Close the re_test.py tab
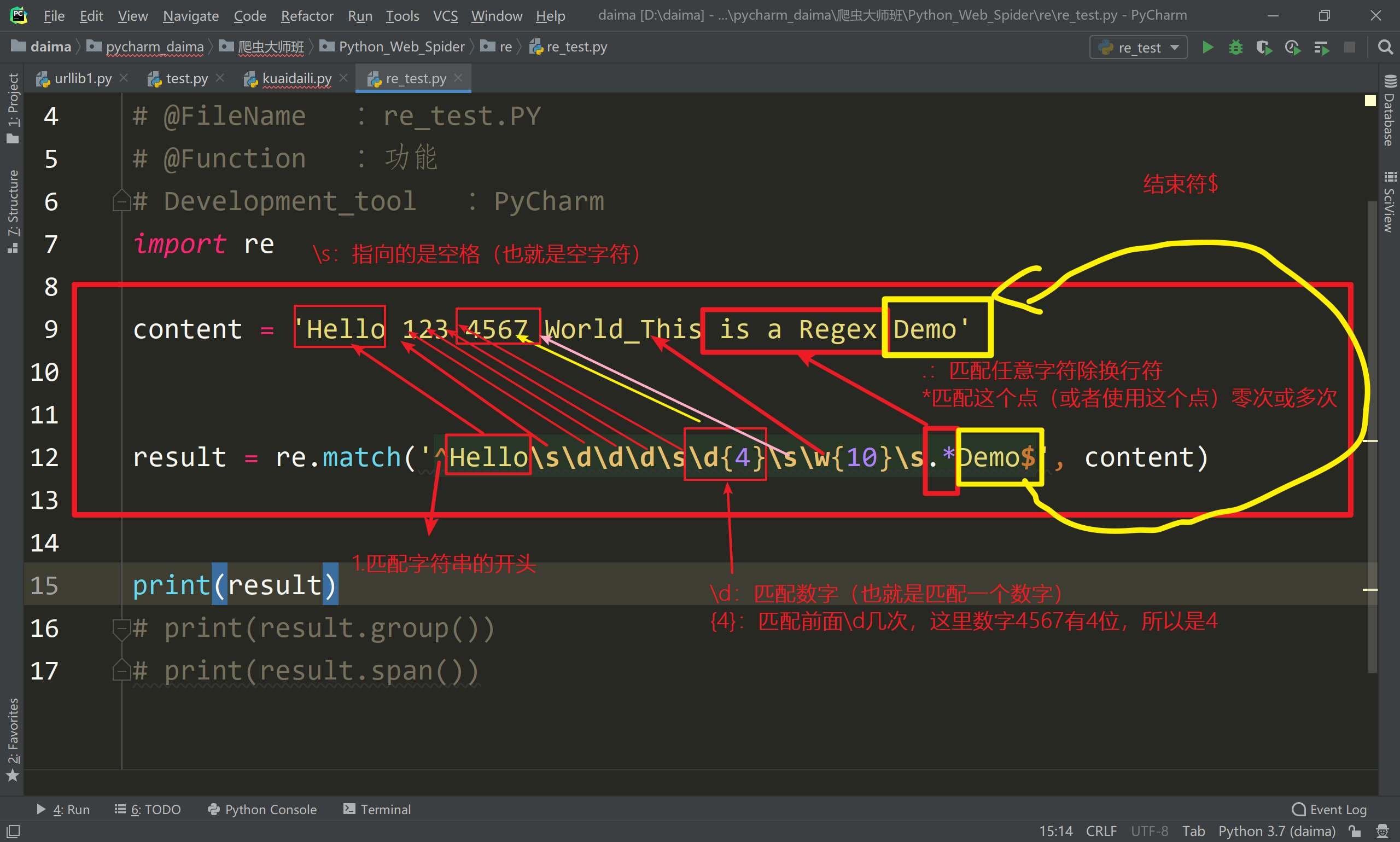1400x842 pixels. coord(458,78)
